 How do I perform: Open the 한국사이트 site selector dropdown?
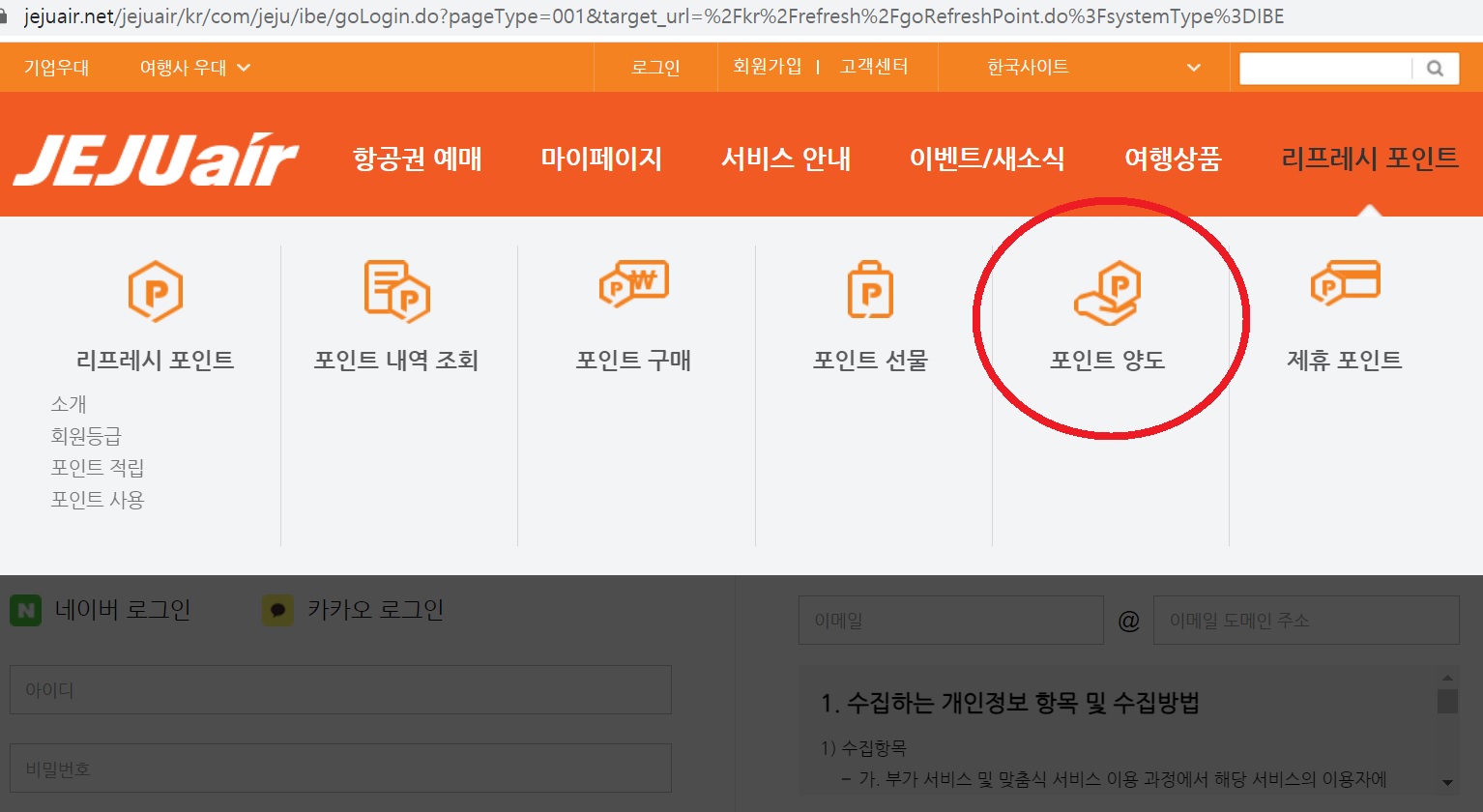point(1092,68)
